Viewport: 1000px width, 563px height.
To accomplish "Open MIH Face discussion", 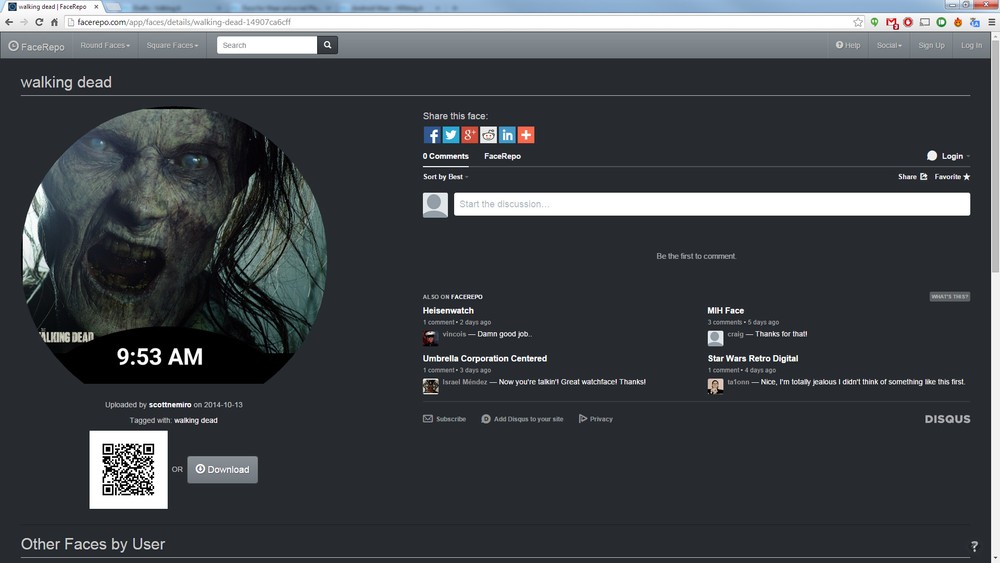I will tap(726, 311).
